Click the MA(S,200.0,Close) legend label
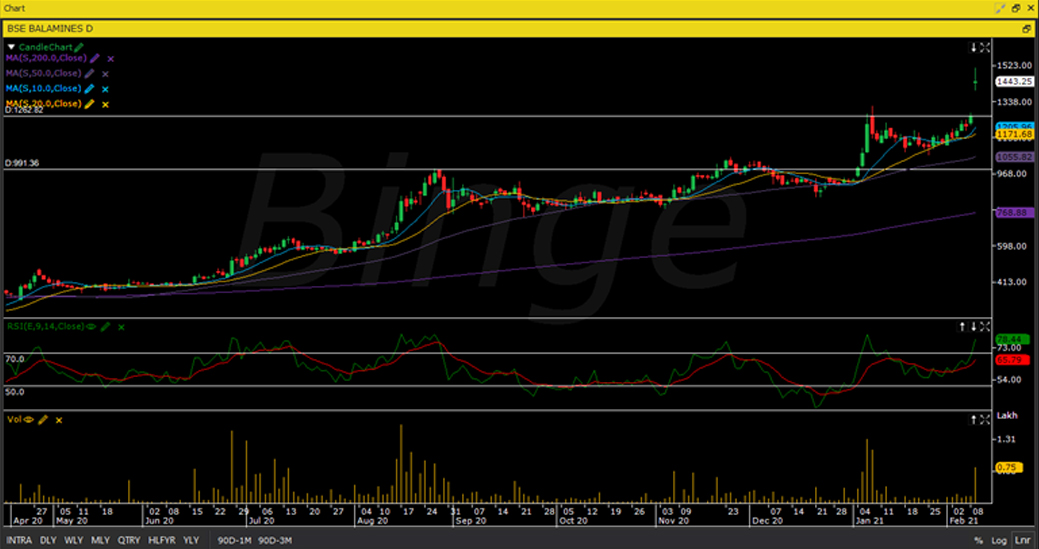The height and width of the screenshot is (549, 1039). pyautogui.click(x=46, y=58)
